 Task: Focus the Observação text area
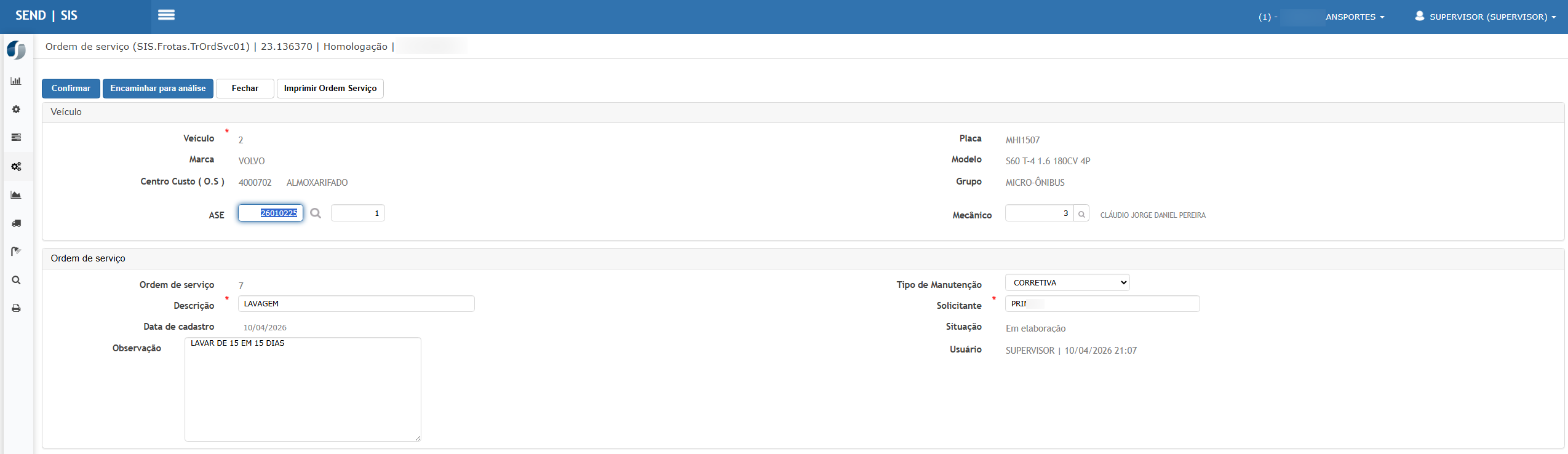click(x=303, y=389)
